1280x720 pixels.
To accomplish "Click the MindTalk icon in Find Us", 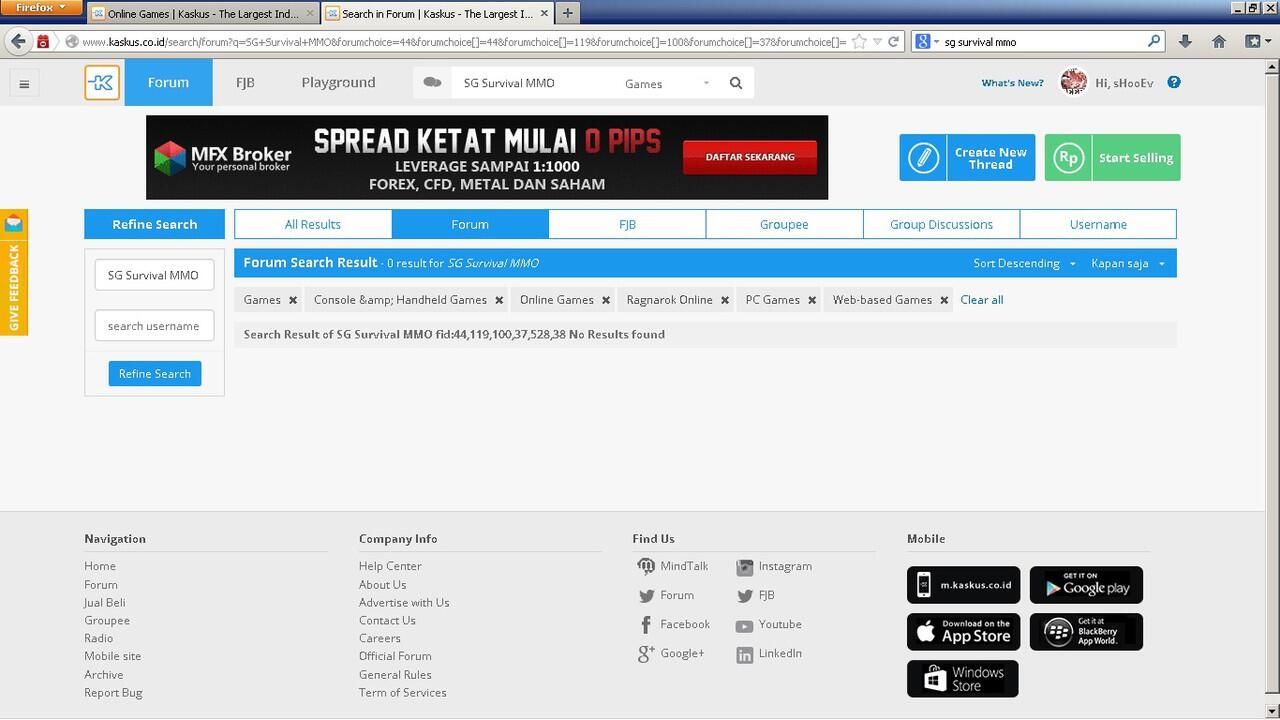I will coord(646,566).
